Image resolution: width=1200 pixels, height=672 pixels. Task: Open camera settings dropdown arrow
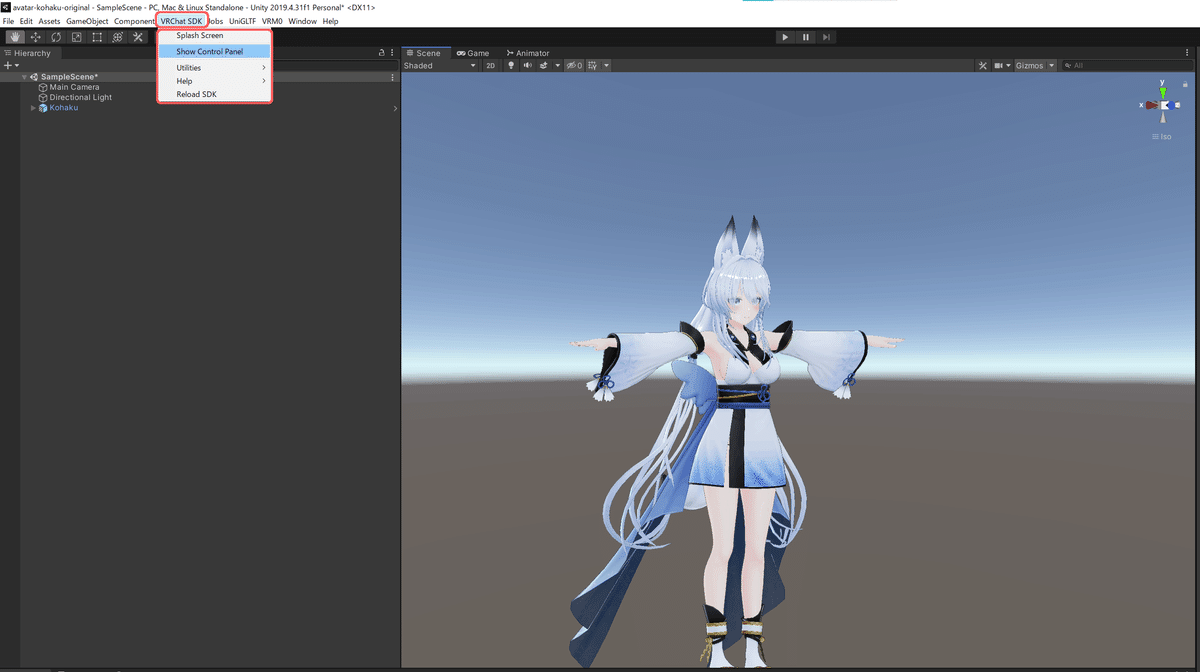pyautogui.click(x=1008, y=65)
